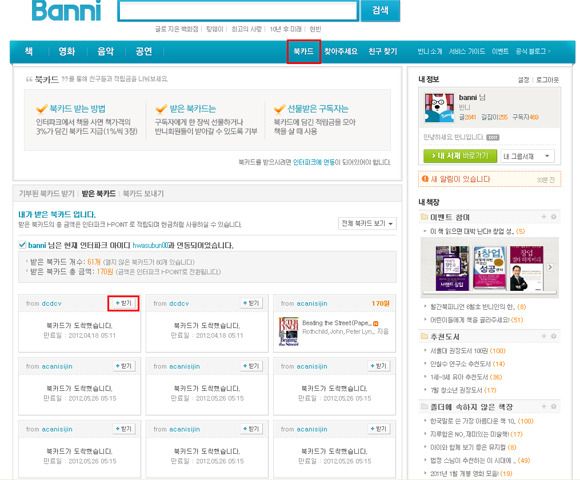The image size is (580, 480).
Task: Click the gear icon on 추천도서 folder
Action: click(x=553, y=336)
